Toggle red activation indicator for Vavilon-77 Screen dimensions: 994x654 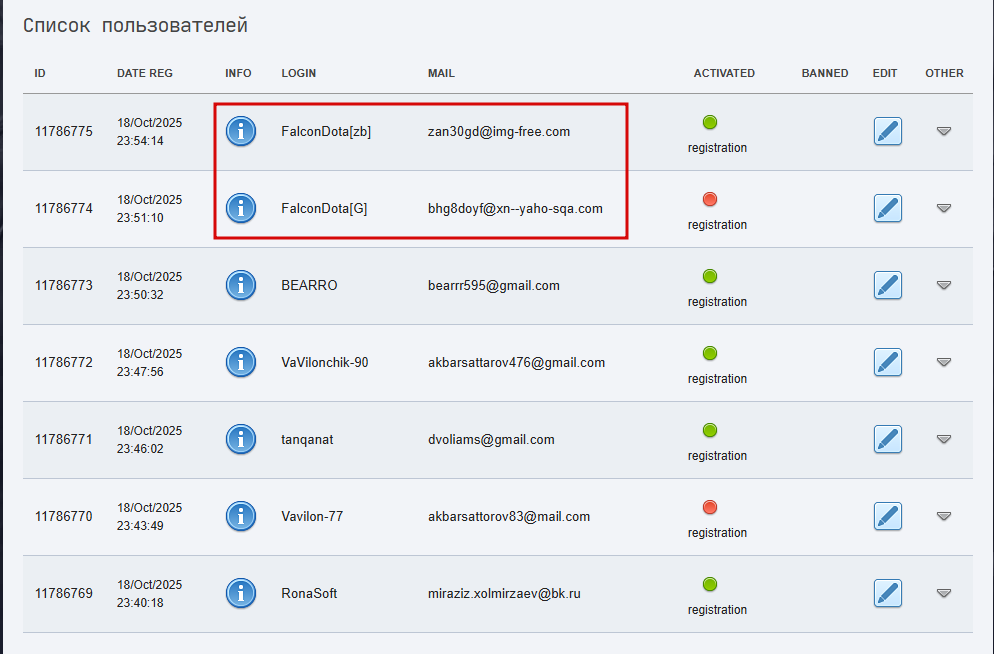pos(710,507)
